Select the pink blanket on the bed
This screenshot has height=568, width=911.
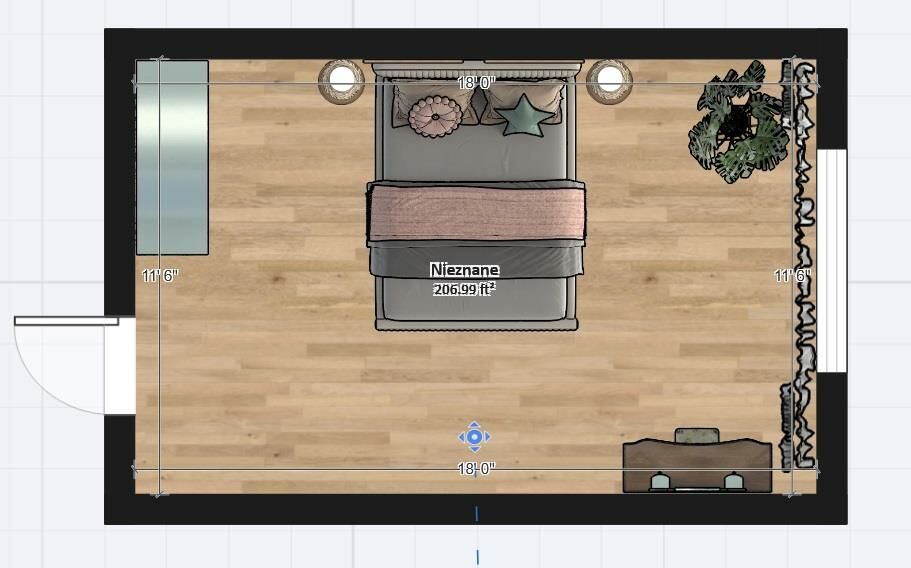(476, 212)
